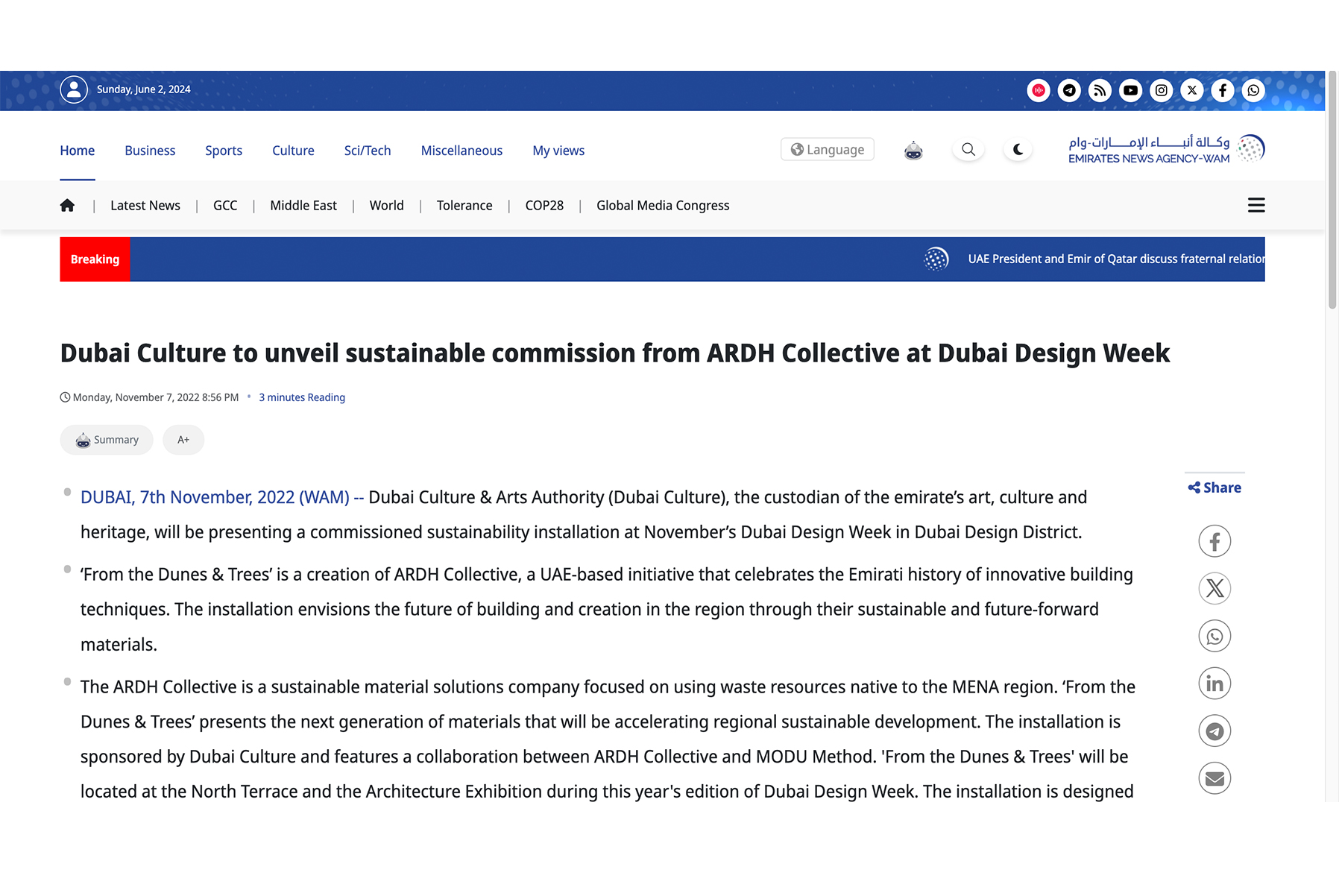Share article on X
1339x896 pixels.
1214,589
